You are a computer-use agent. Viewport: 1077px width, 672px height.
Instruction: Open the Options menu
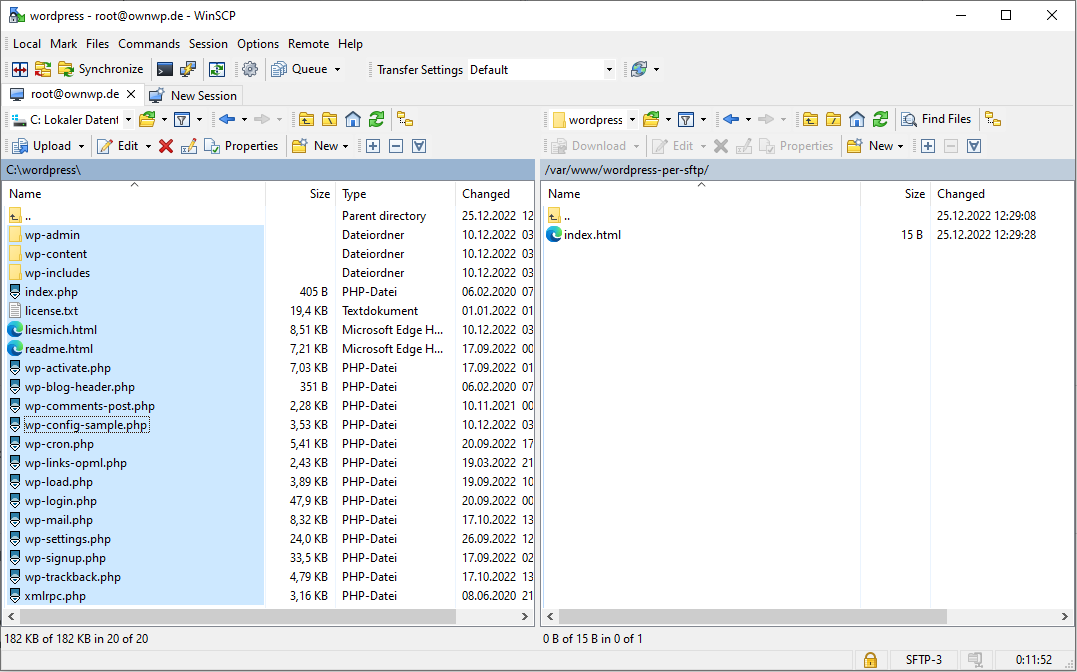[x=258, y=43]
